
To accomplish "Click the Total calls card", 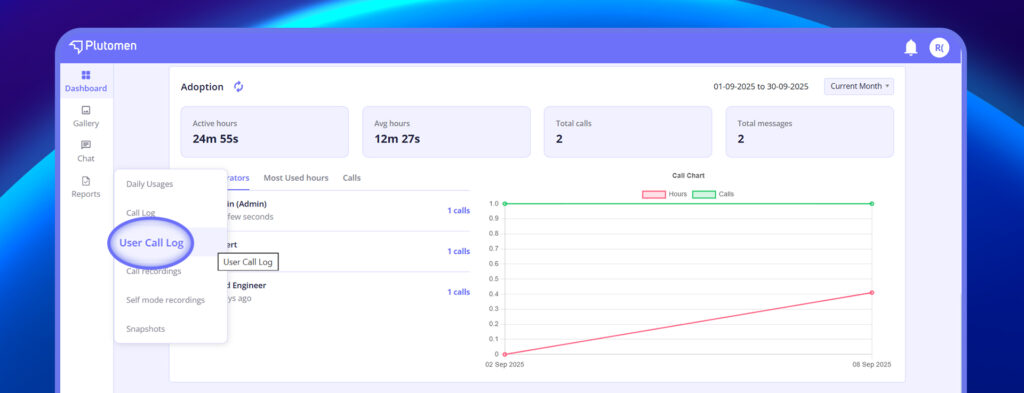I will 628,132.
